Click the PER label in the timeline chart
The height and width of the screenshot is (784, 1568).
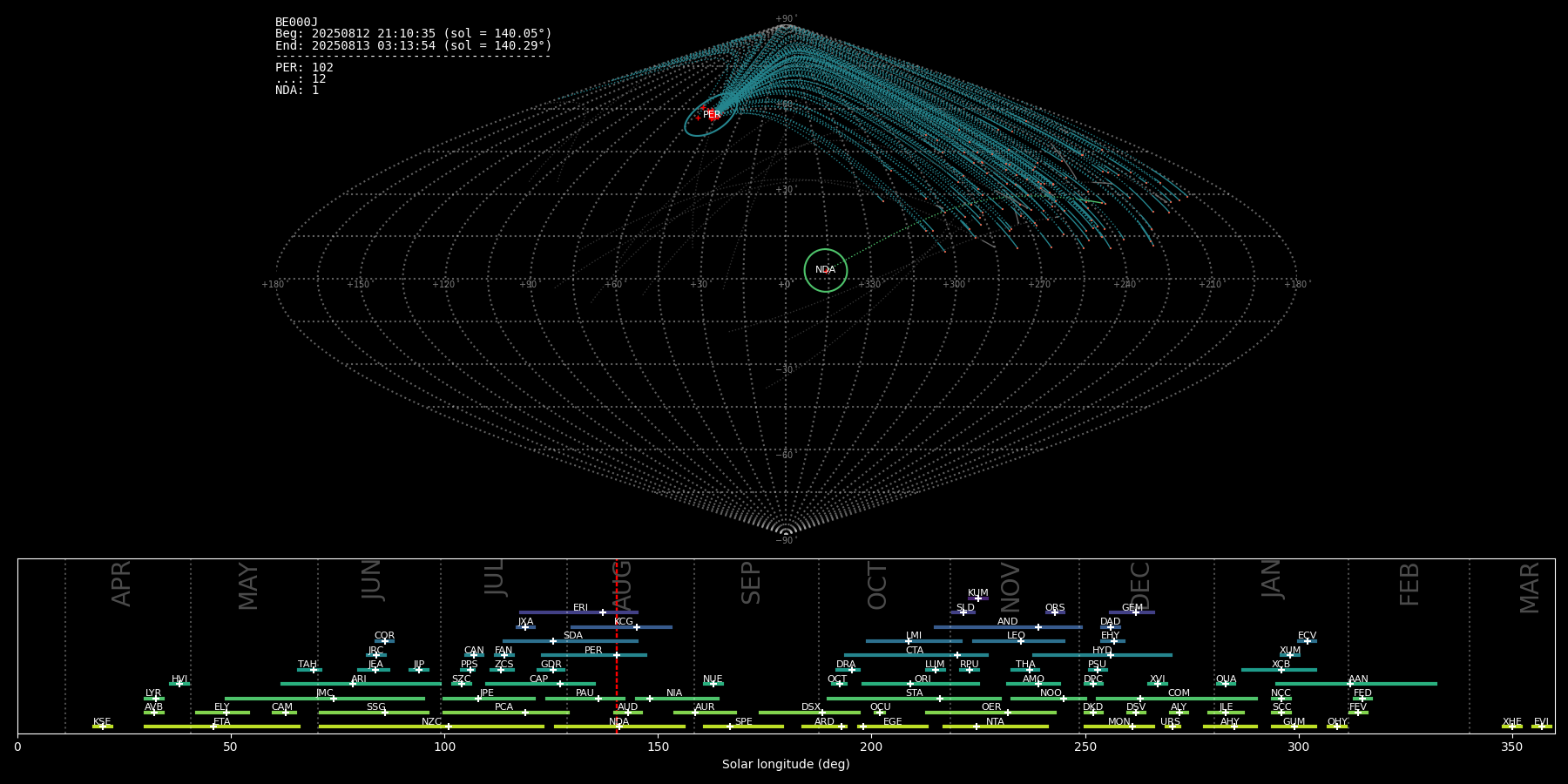[x=593, y=651]
